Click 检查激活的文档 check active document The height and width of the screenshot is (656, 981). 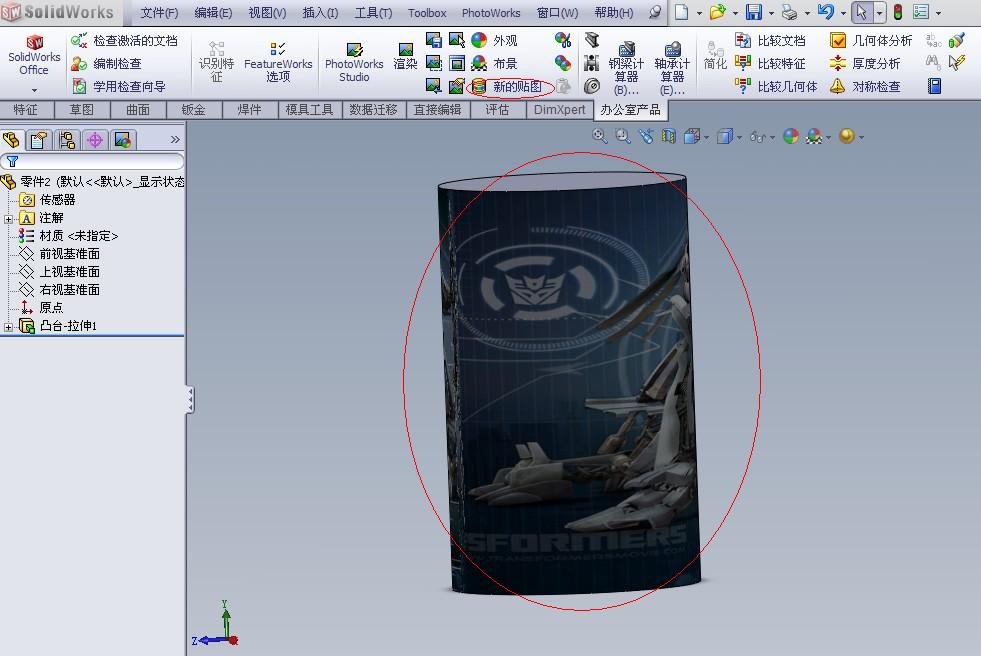(125, 41)
